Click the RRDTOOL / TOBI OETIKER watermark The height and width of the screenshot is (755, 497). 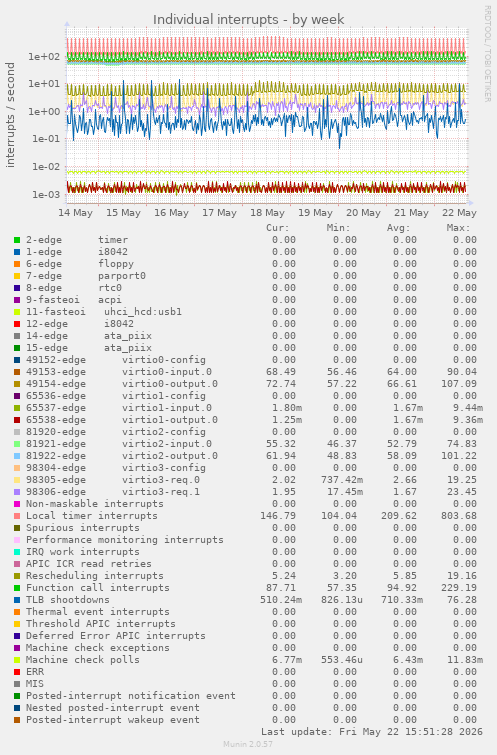(x=487, y=53)
